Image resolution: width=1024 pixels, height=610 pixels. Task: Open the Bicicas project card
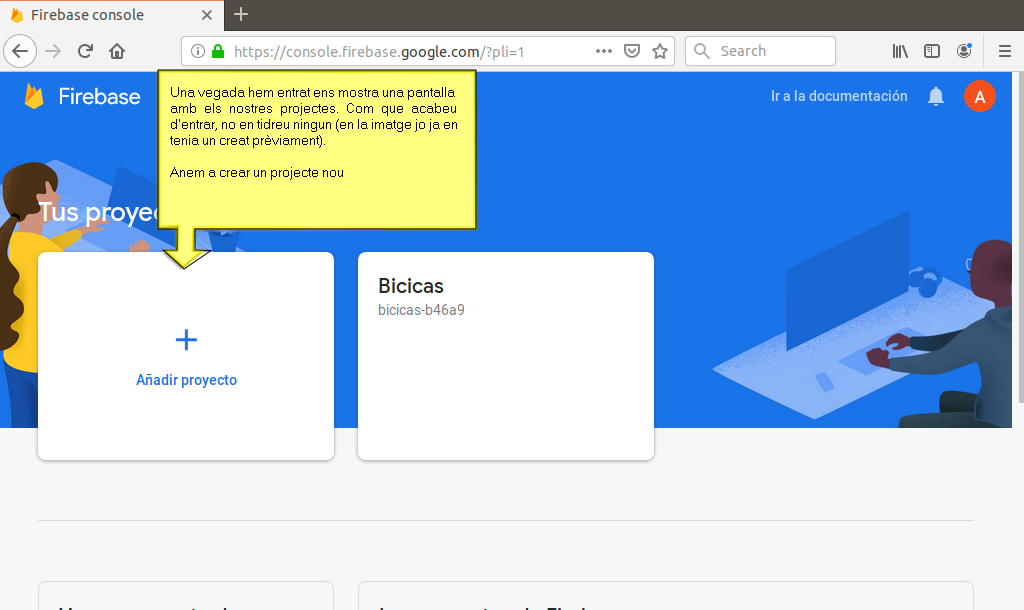(505, 356)
